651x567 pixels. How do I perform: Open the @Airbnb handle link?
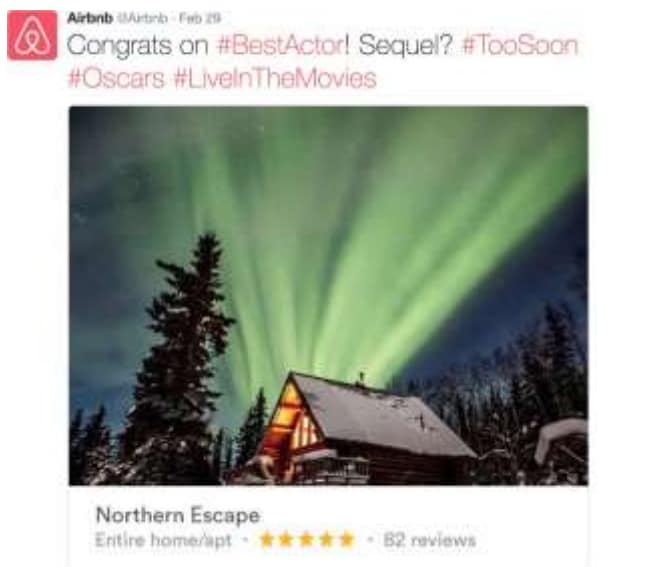tap(143, 18)
